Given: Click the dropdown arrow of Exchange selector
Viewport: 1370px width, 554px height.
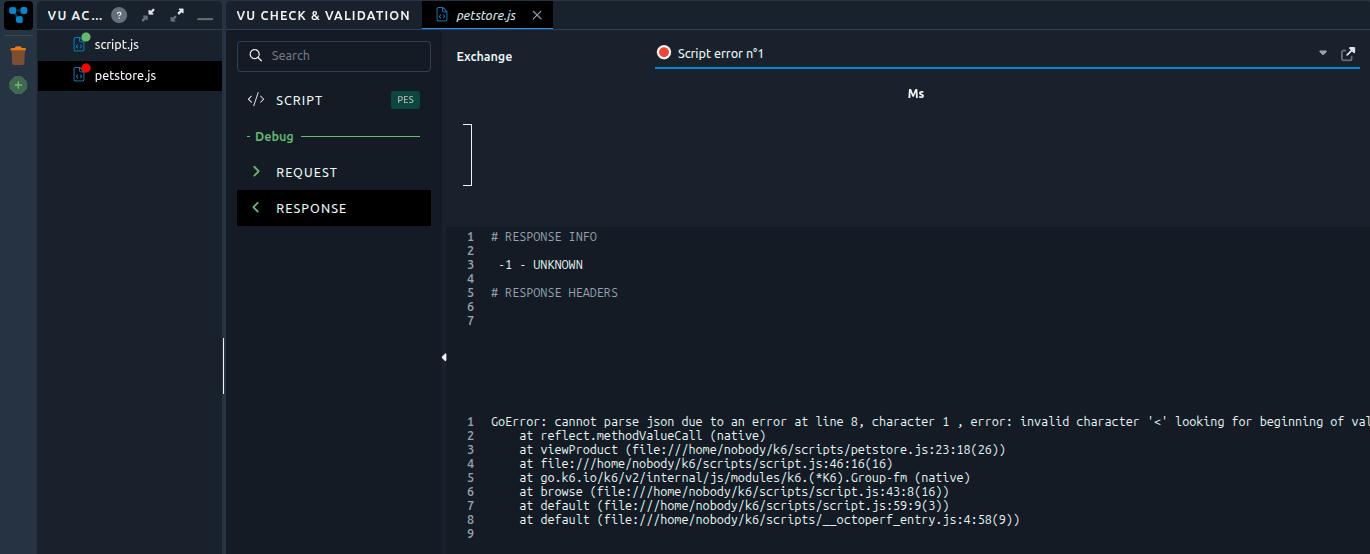Looking at the screenshot, I should tap(1323, 53).
